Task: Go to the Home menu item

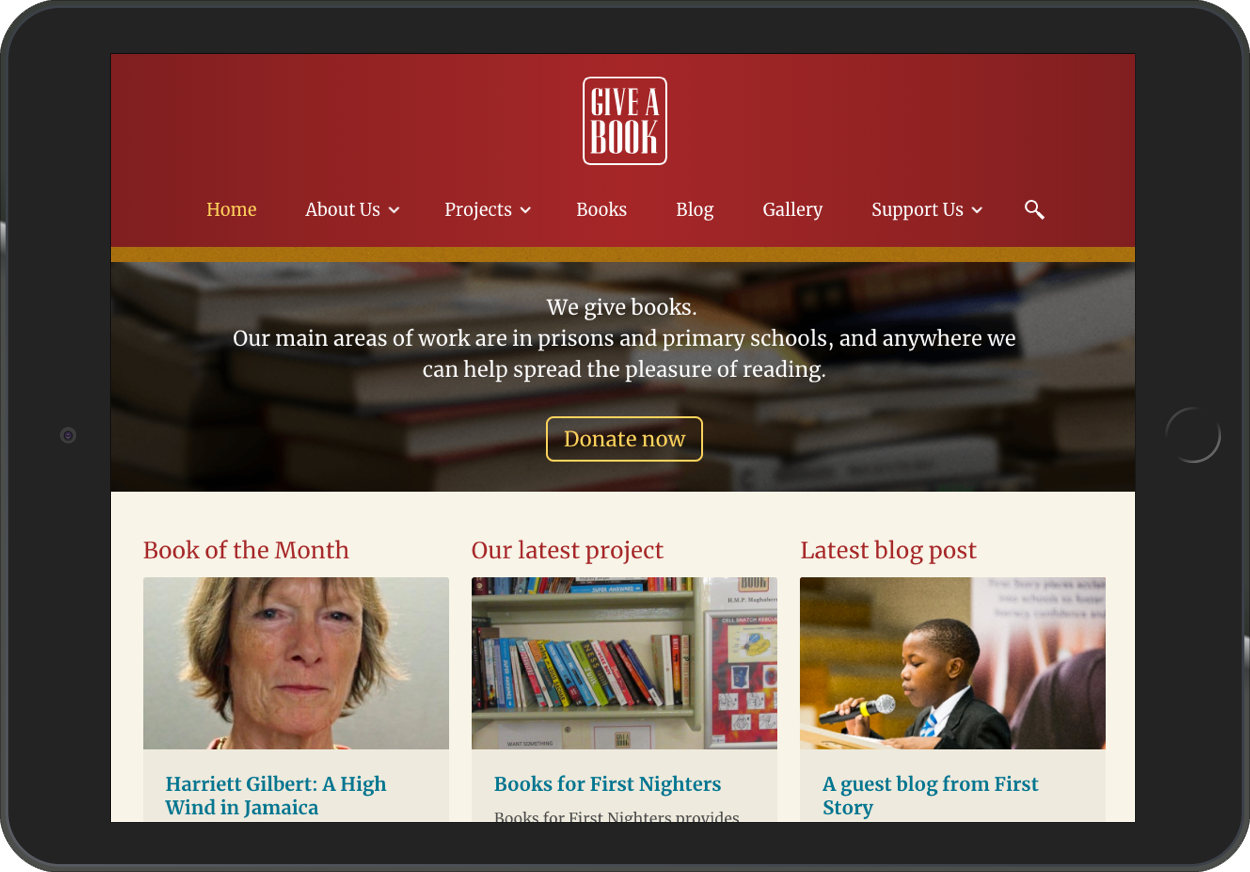Action: (x=231, y=209)
